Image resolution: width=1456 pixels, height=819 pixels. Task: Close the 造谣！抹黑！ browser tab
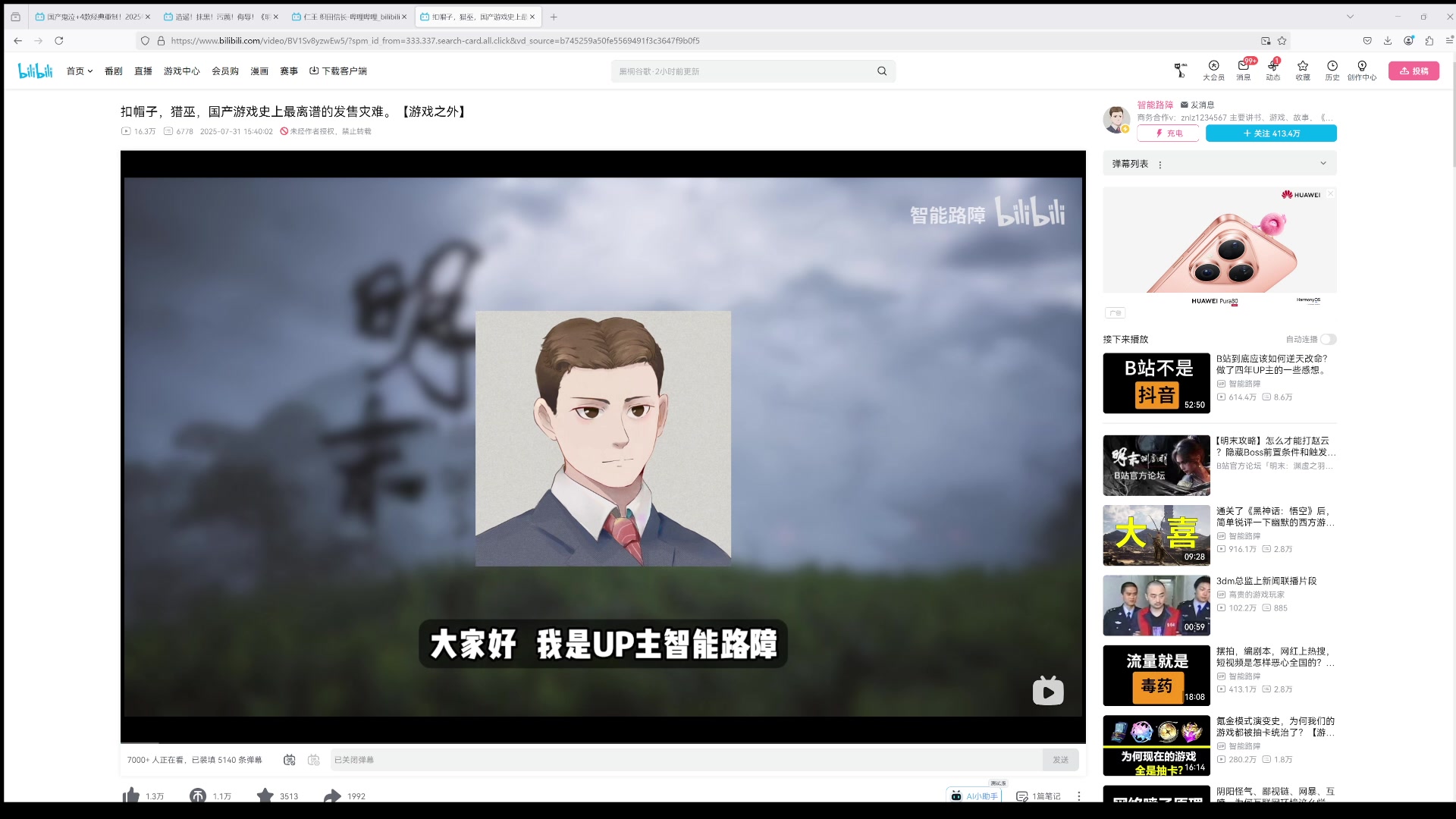(275, 17)
